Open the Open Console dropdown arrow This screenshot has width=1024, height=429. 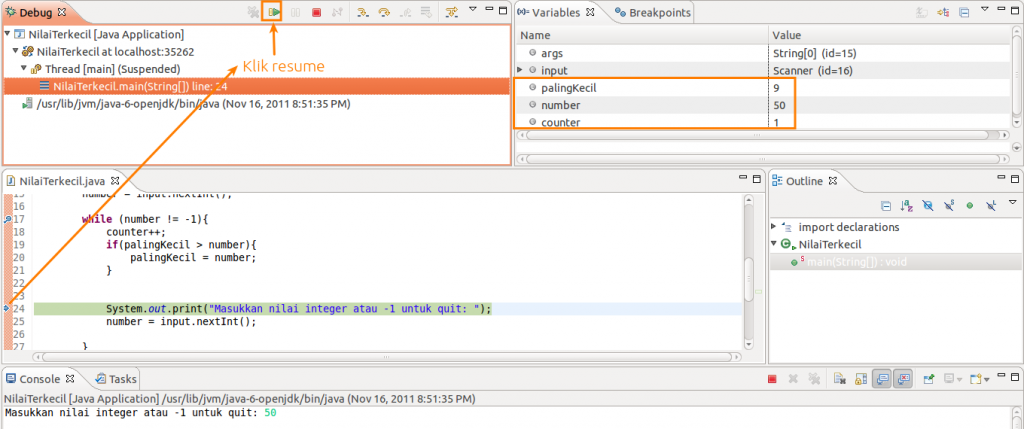986,380
